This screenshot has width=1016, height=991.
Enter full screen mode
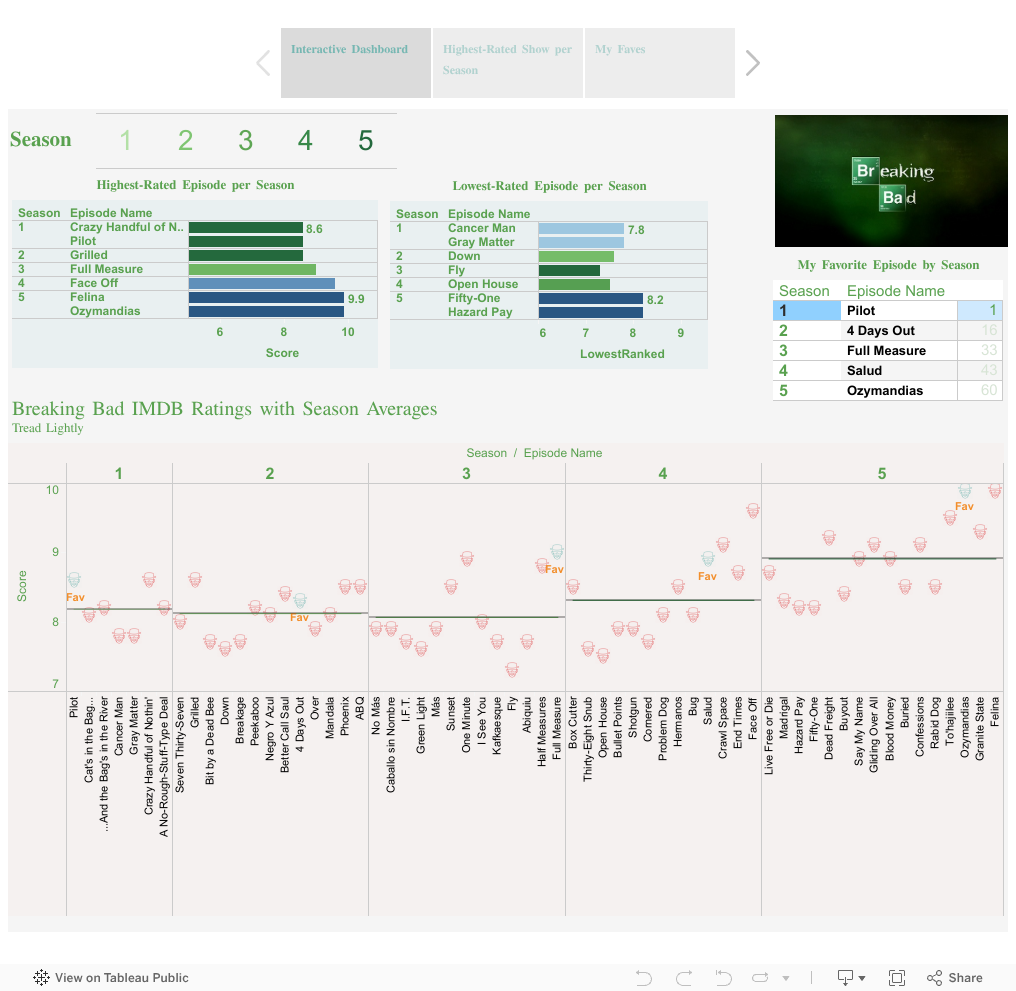[897, 978]
